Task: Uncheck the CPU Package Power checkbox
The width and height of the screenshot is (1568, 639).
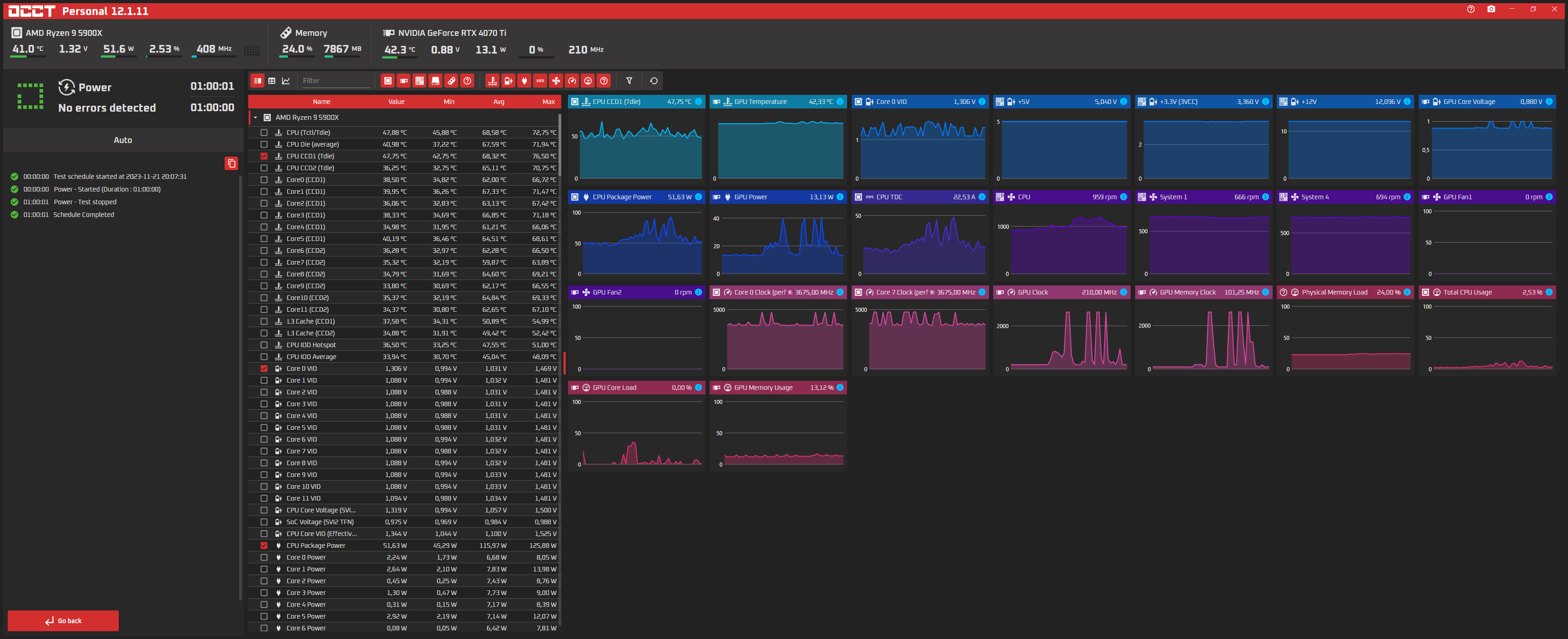Action: [x=264, y=546]
